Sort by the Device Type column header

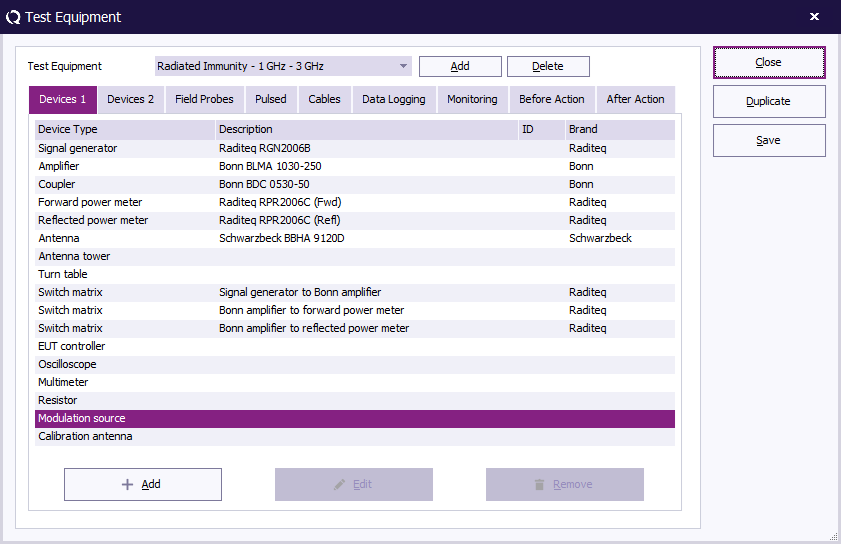pyautogui.click(x=125, y=130)
